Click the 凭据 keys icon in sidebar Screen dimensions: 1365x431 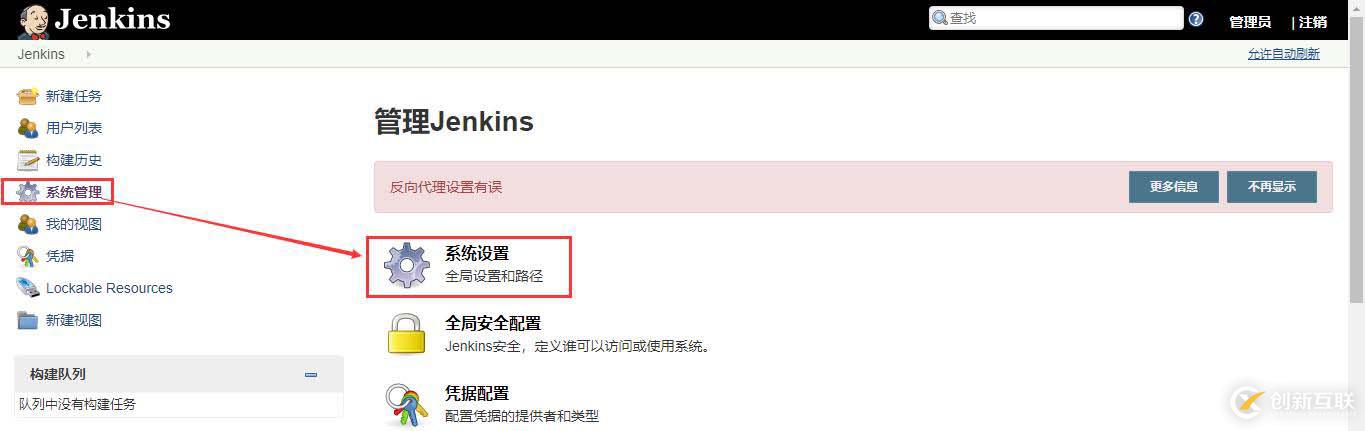(28, 256)
